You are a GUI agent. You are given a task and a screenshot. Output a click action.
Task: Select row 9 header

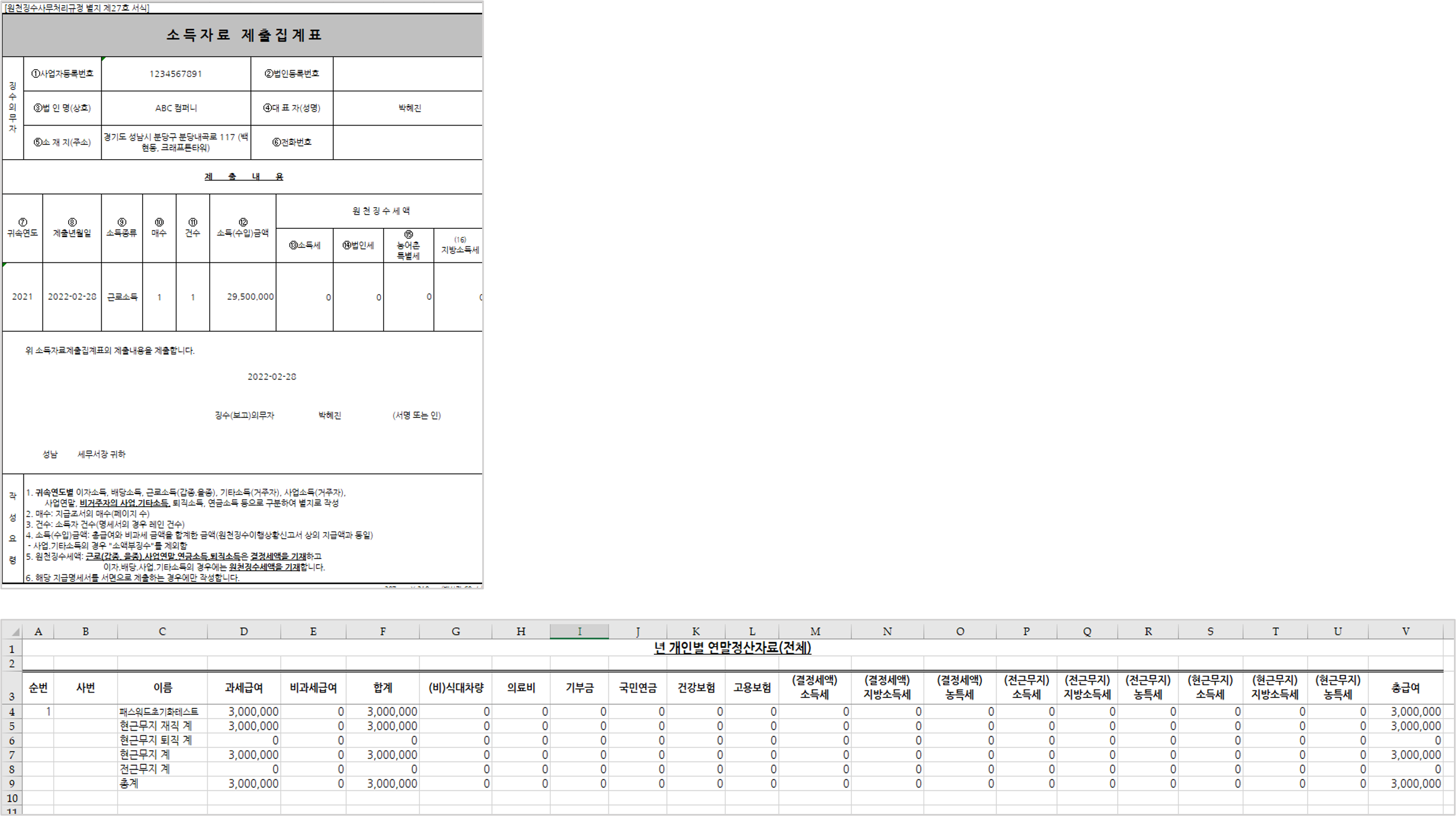click(12, 784)
